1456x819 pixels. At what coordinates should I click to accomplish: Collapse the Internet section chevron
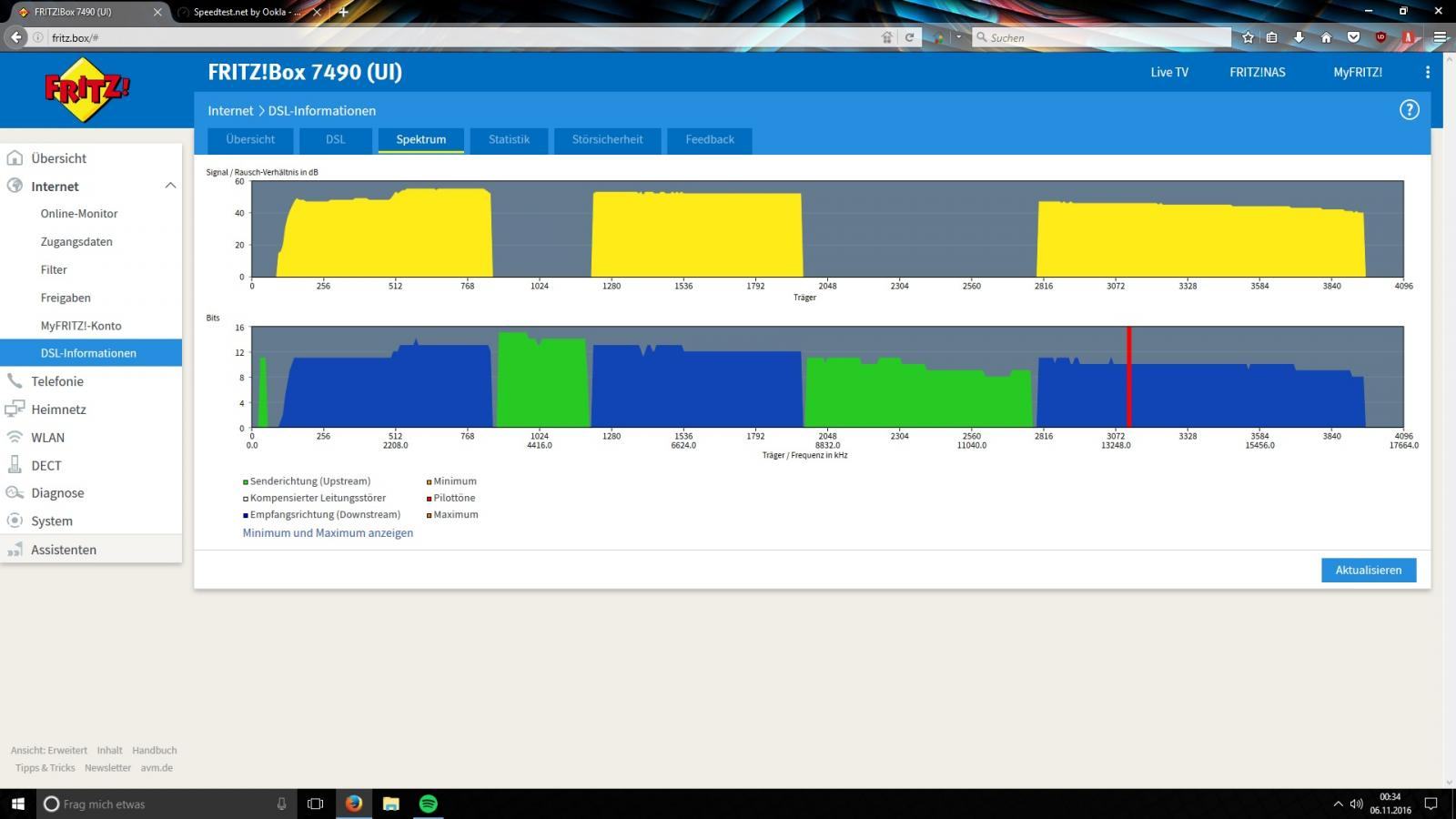[x=170, y=186]
